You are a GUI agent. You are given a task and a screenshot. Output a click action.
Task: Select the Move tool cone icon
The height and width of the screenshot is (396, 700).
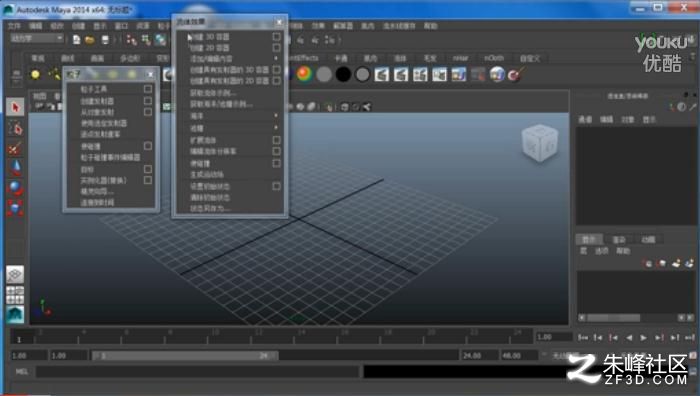[15, 168]
